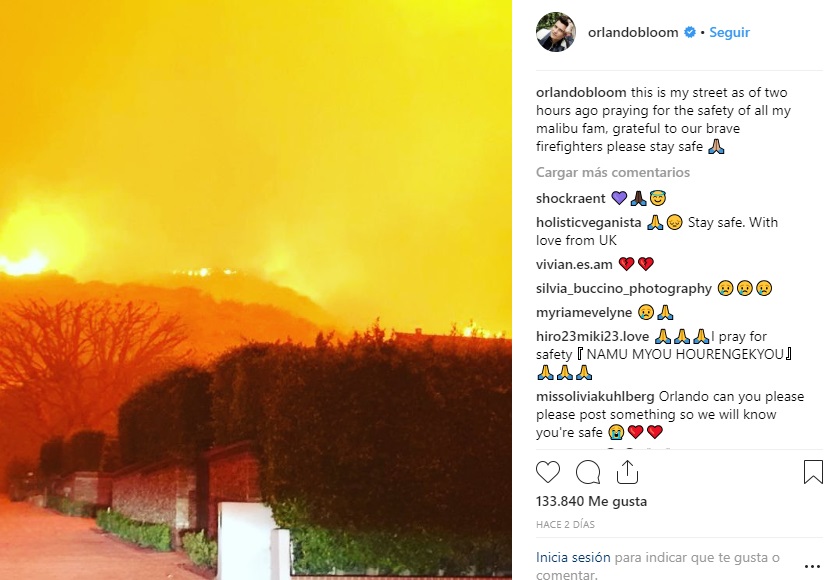The height and width of the screenshot is (580, 830).
Task: Open the HACE 2 DÍAS timestamp link
Action: (x=565, y=524)
